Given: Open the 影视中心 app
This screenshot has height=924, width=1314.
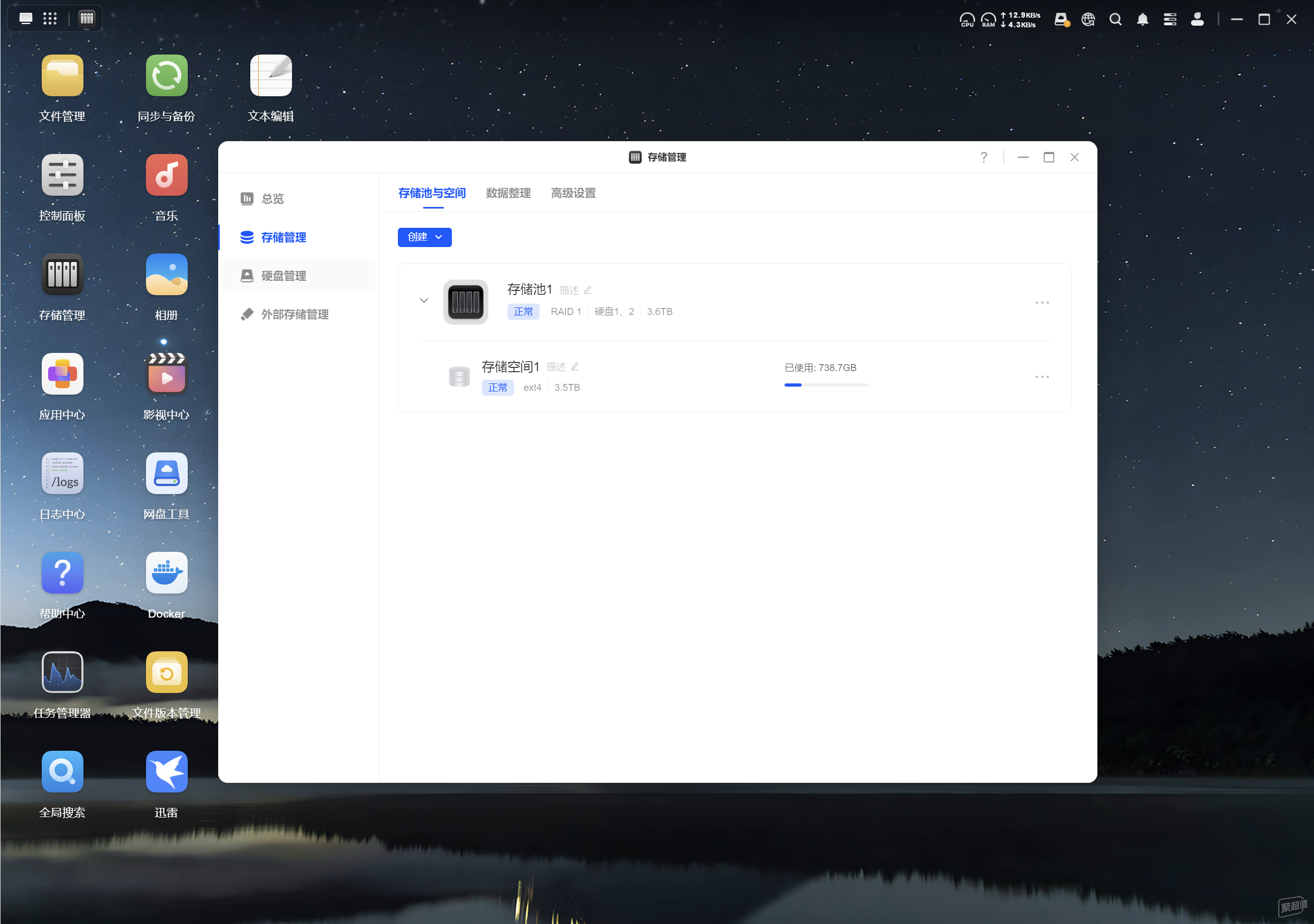Looking at the screenshot, I should [166, 374].
